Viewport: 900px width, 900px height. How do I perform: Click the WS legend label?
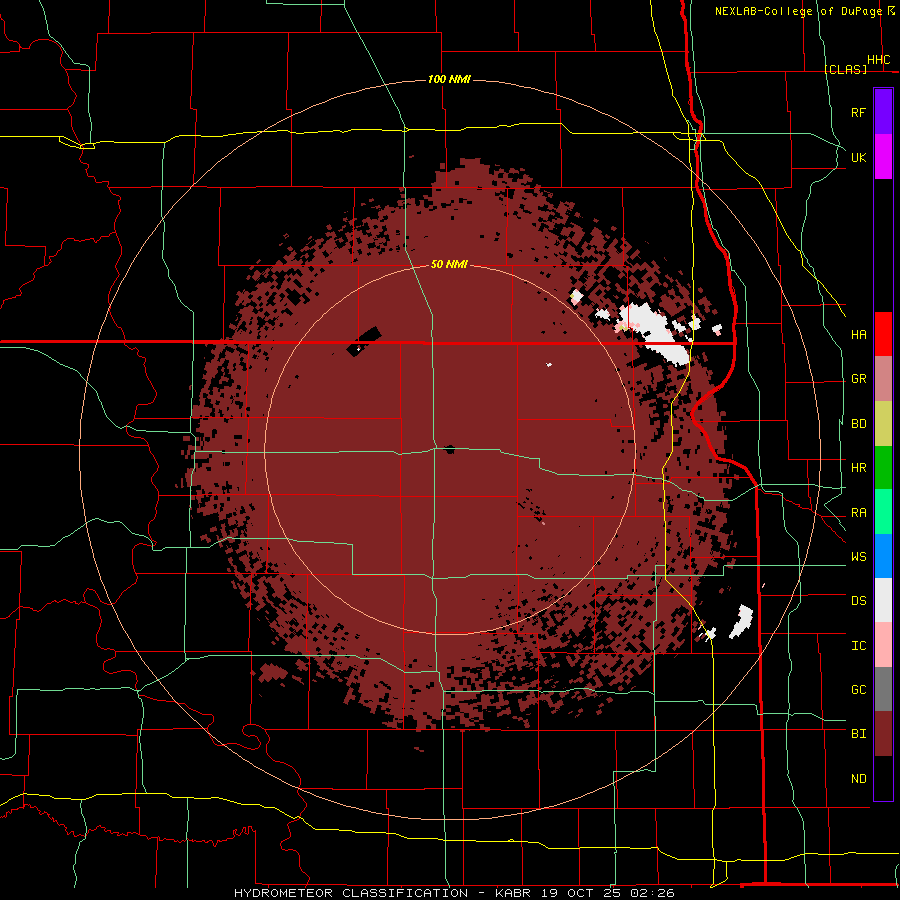[858, 557]
